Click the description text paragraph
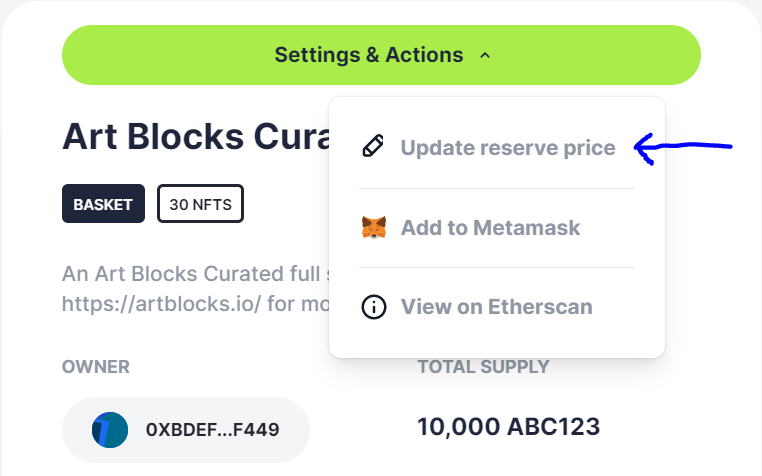762x476 pixels. pyautogui.click(x=196, y=289)
